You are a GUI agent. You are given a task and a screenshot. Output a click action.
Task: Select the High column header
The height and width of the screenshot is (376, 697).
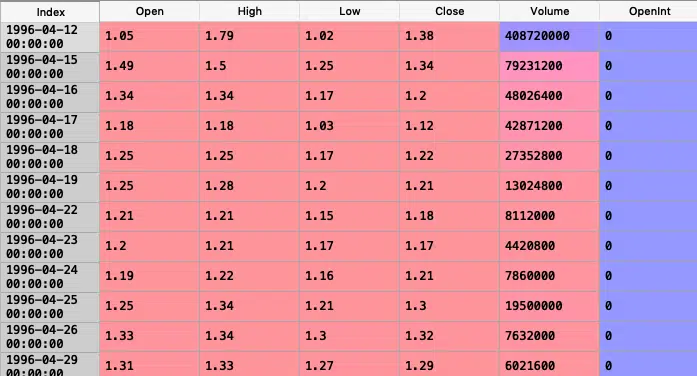pyautogui.click(x=249, y=11)
